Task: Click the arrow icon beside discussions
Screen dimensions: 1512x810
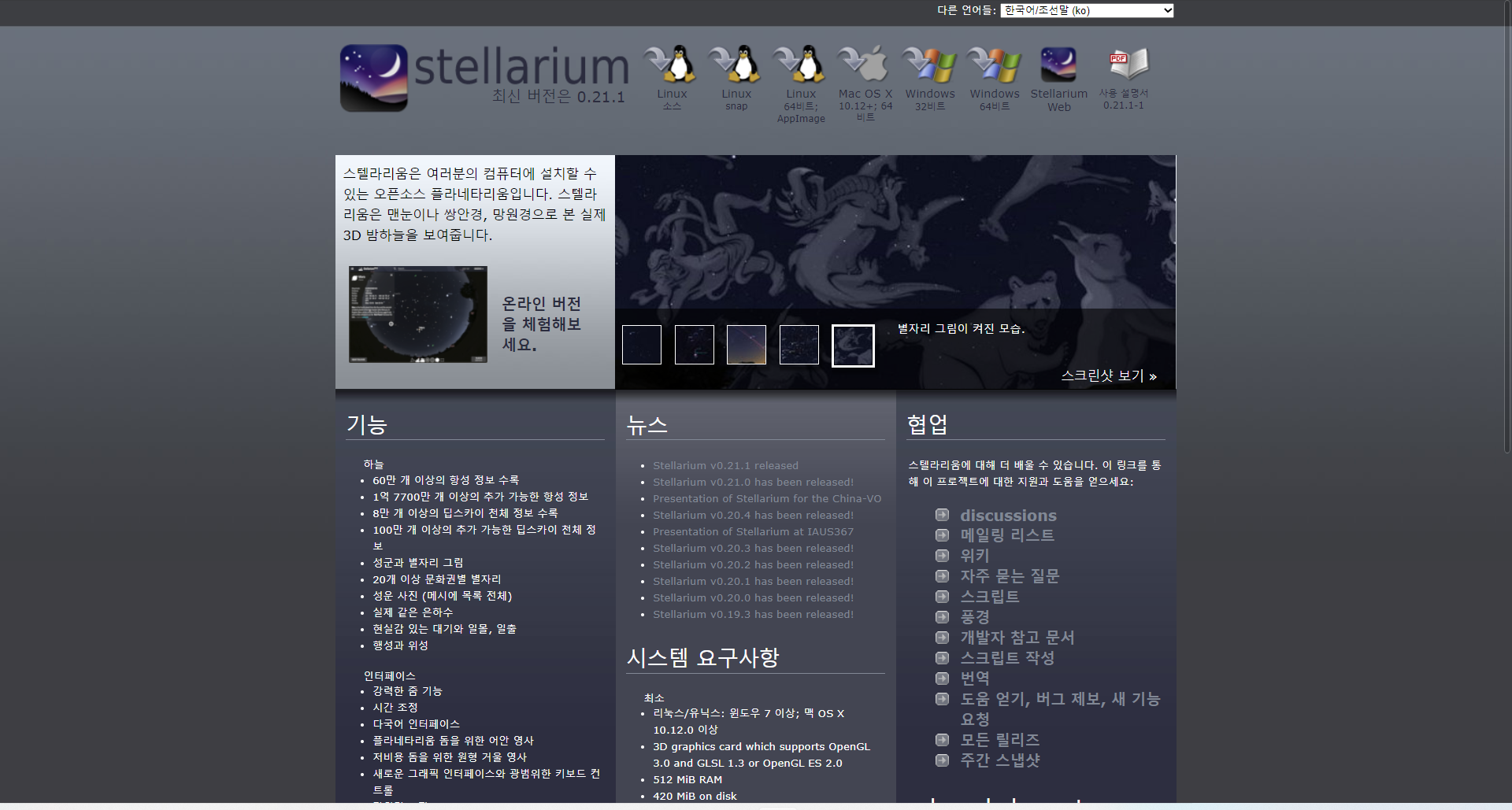Action: [942, 515]
